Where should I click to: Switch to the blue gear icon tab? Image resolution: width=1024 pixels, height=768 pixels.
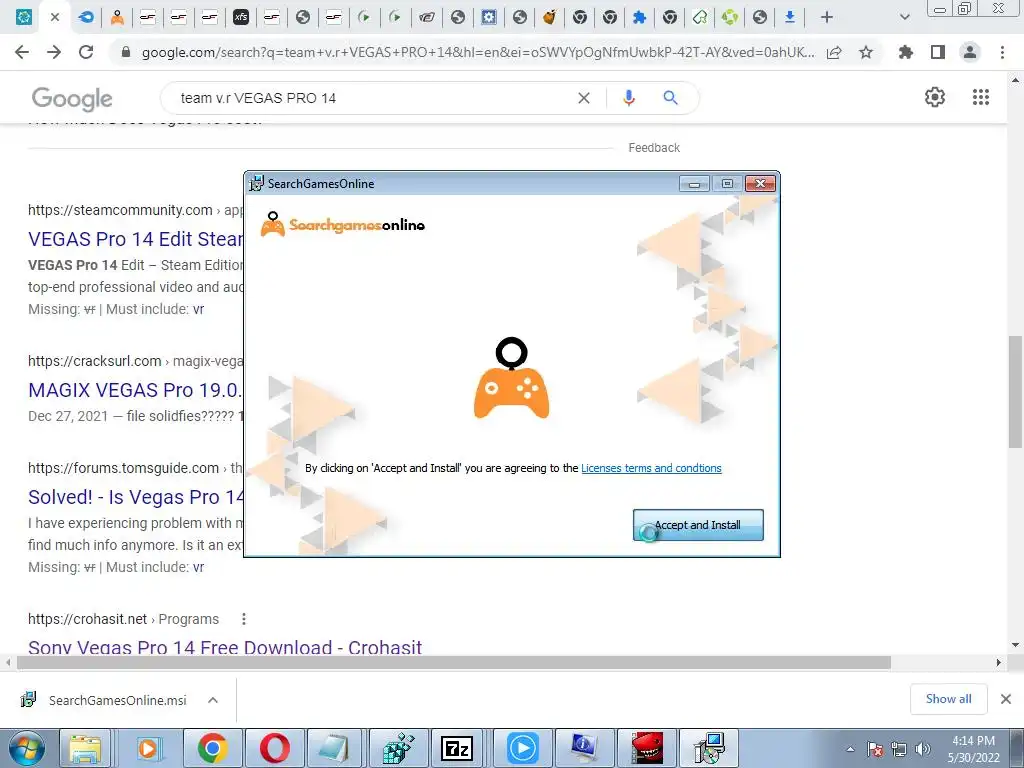pos(488,18)
